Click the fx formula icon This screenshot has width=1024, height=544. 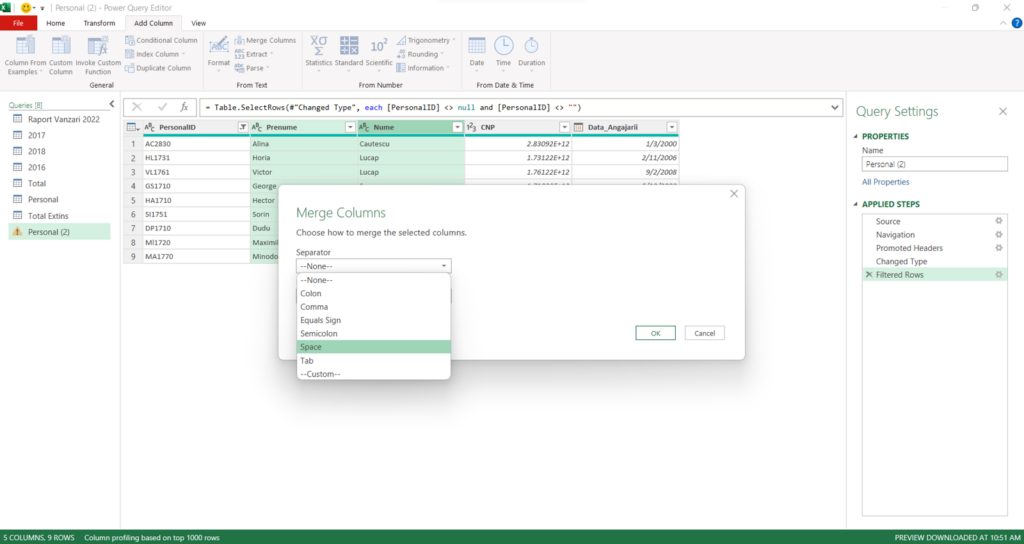[x=185, y=107]
